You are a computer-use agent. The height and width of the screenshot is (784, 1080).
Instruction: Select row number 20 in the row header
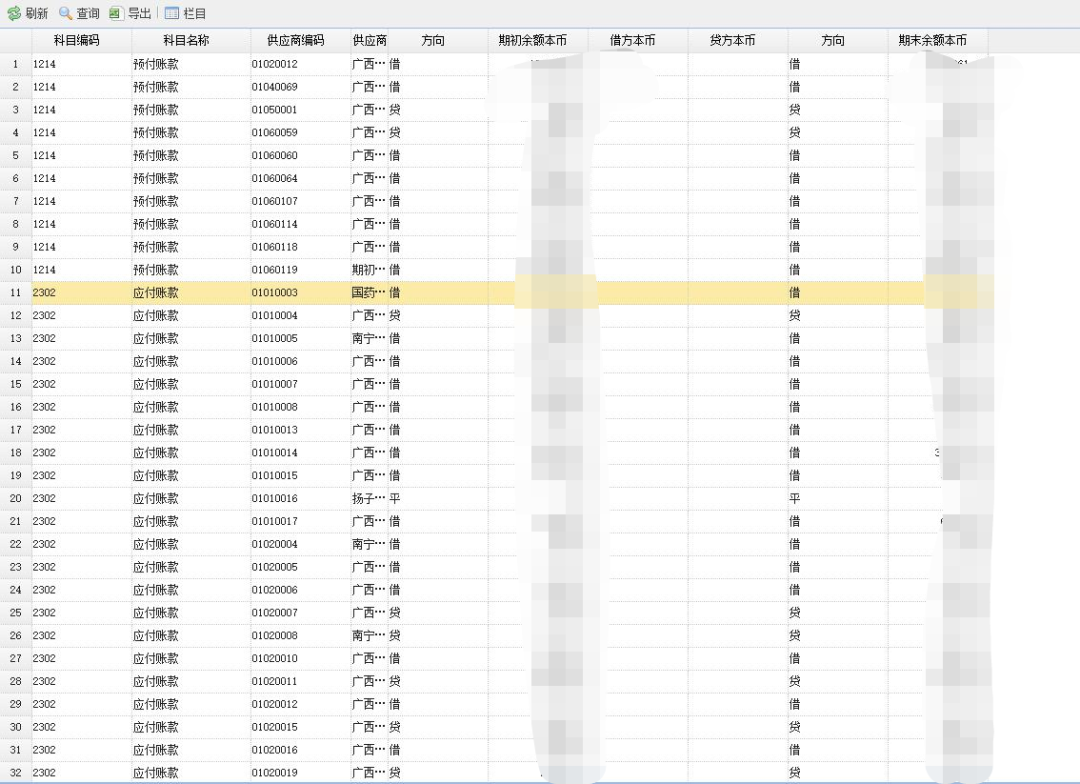click(15, 498)
